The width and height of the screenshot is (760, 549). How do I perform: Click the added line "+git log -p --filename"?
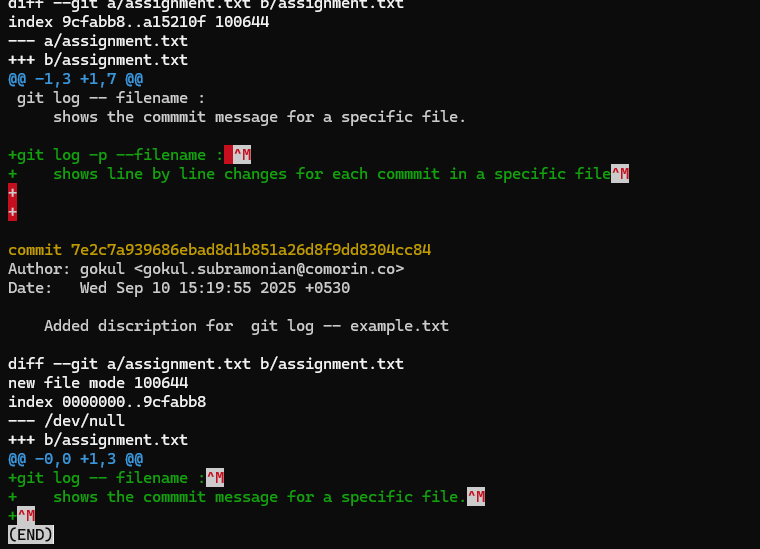tap(115, 155)
